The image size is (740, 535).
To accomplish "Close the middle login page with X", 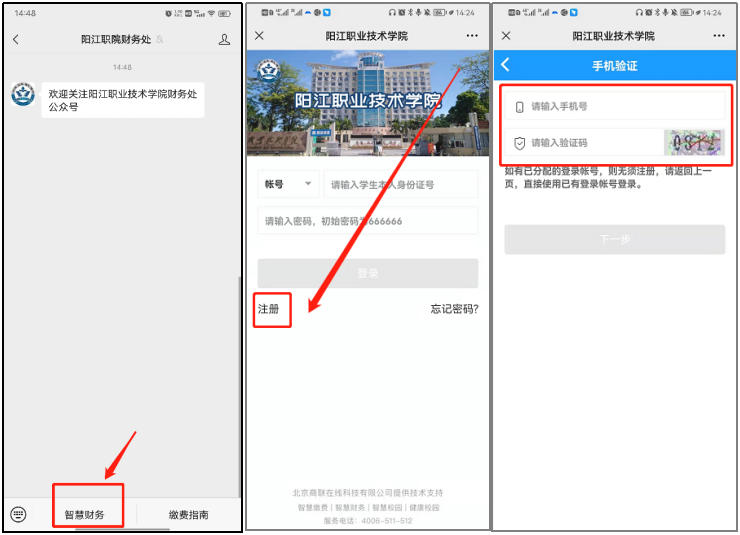I will (x=259, y=35).
